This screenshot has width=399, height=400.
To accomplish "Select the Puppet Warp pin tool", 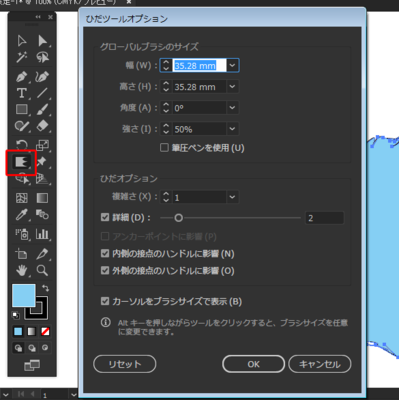I will [42, 162].
